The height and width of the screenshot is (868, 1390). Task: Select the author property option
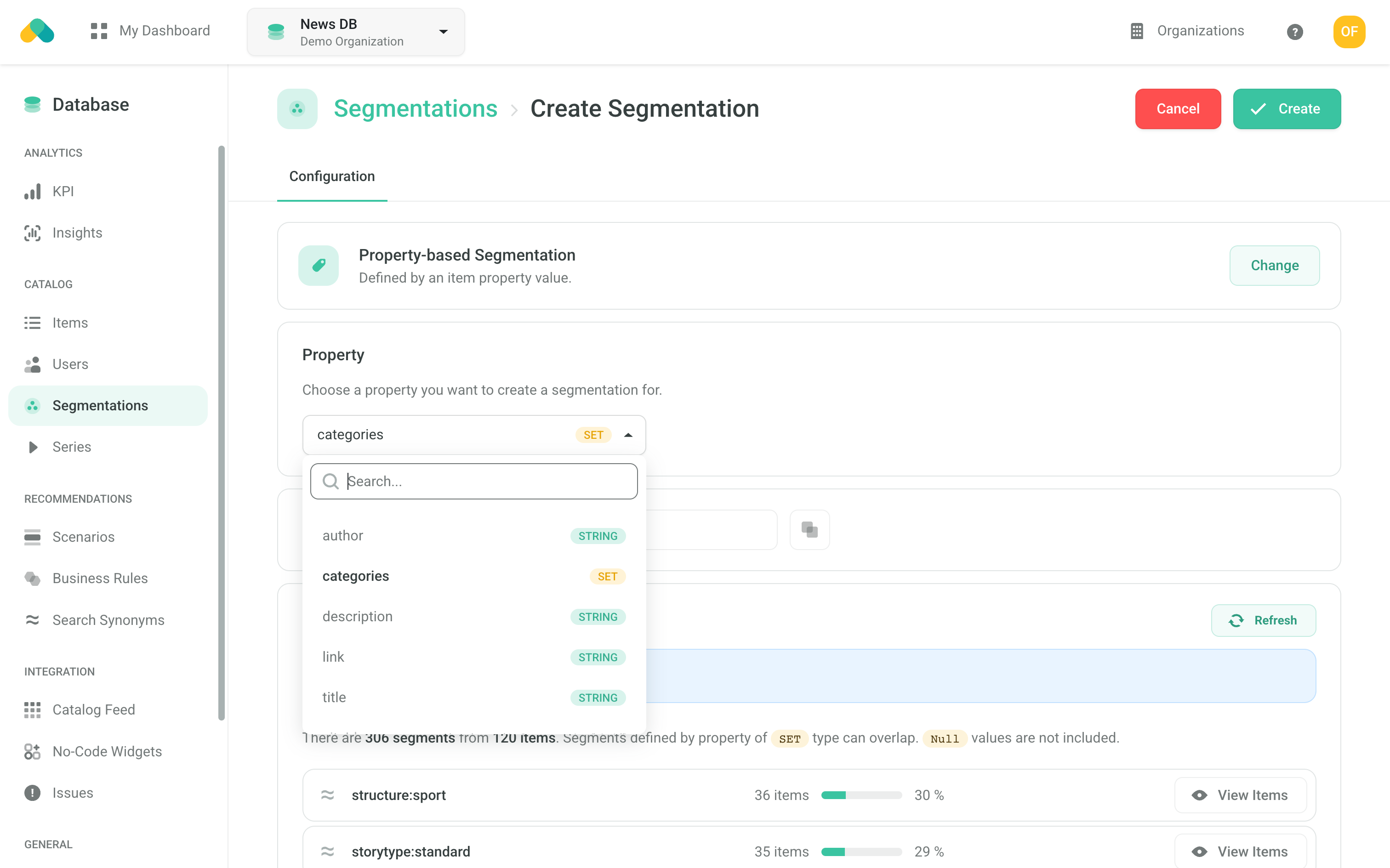coord(474,536)
